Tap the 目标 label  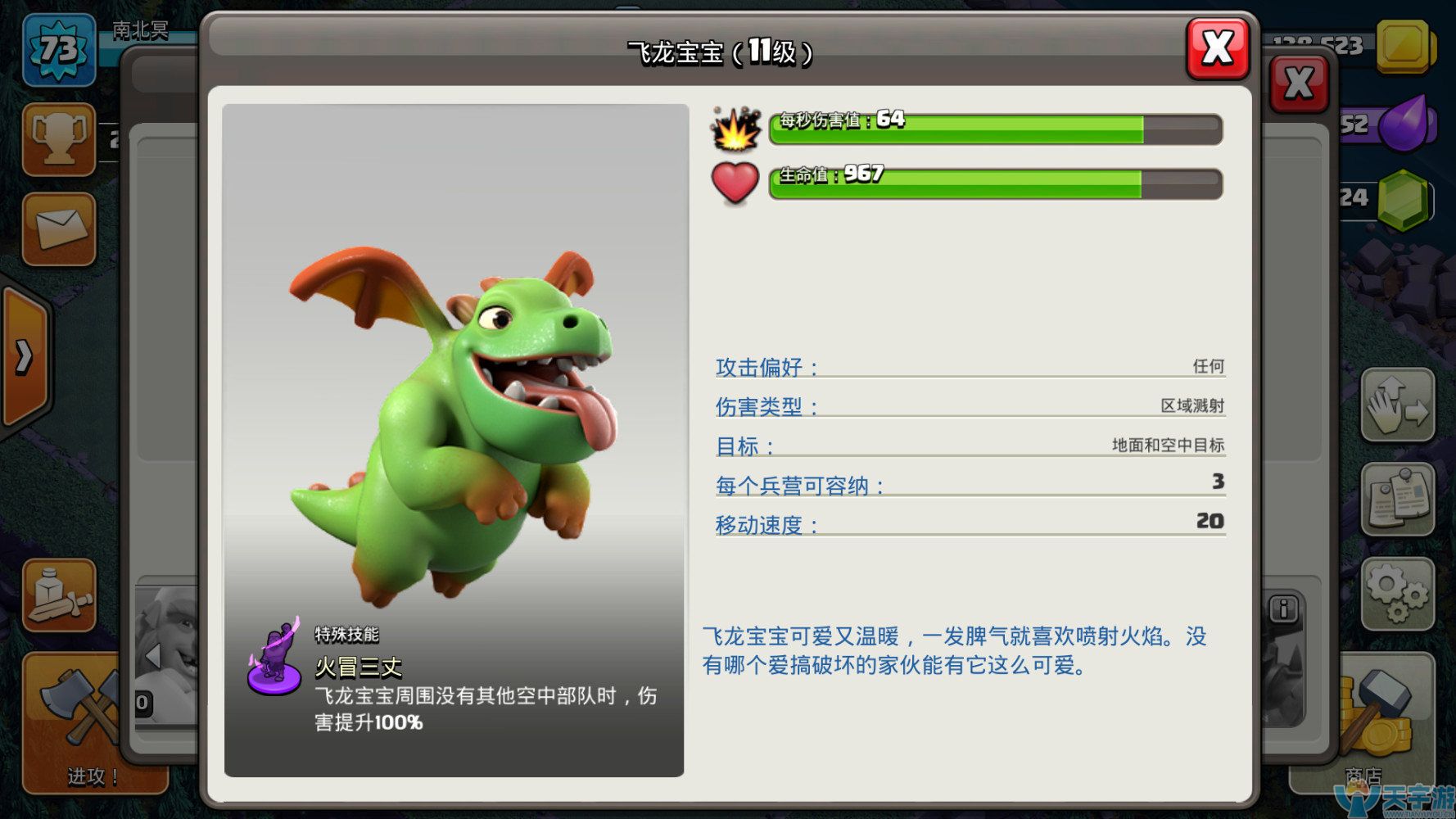[x=745, y=446]
